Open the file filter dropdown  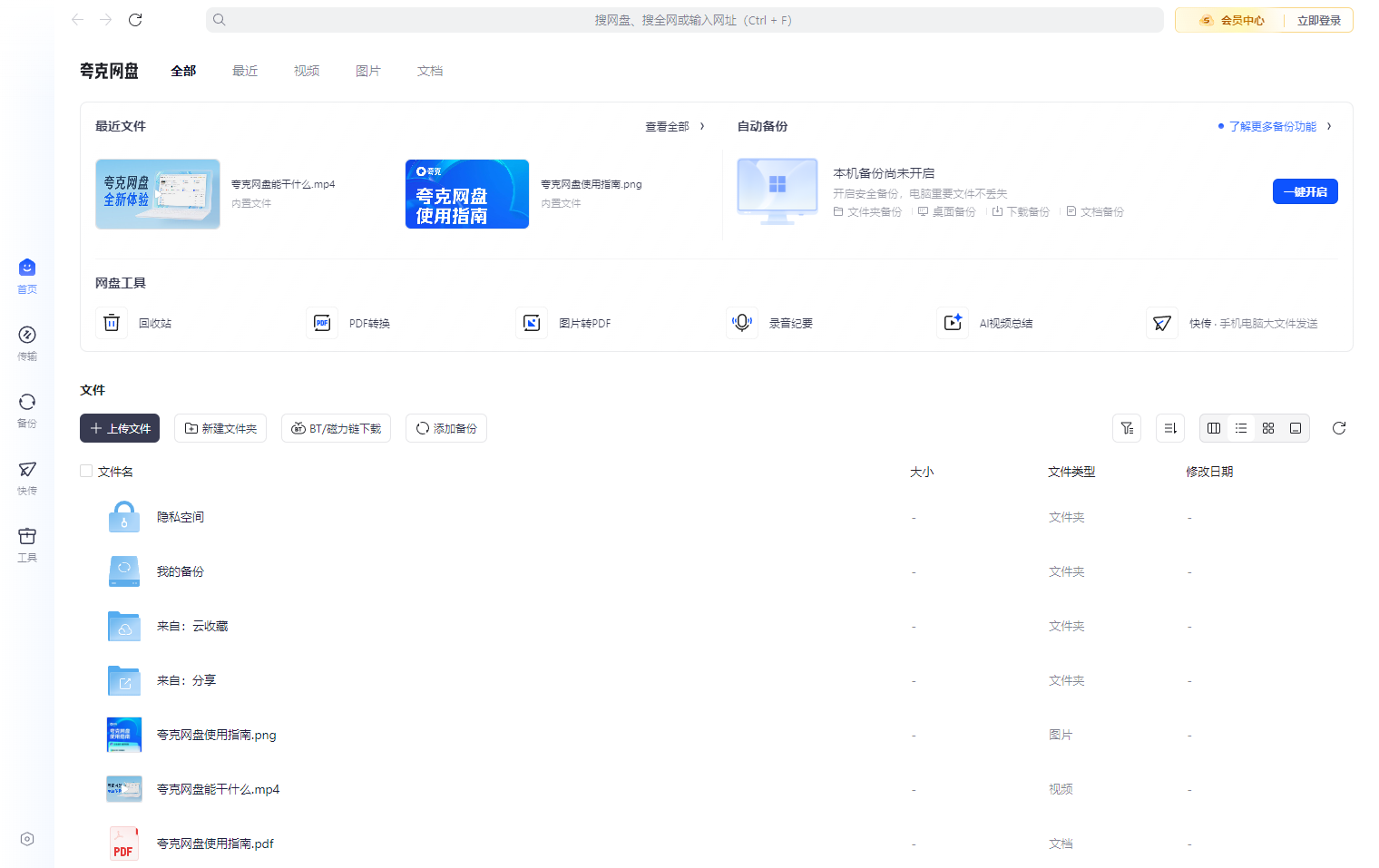point(1127,428)
